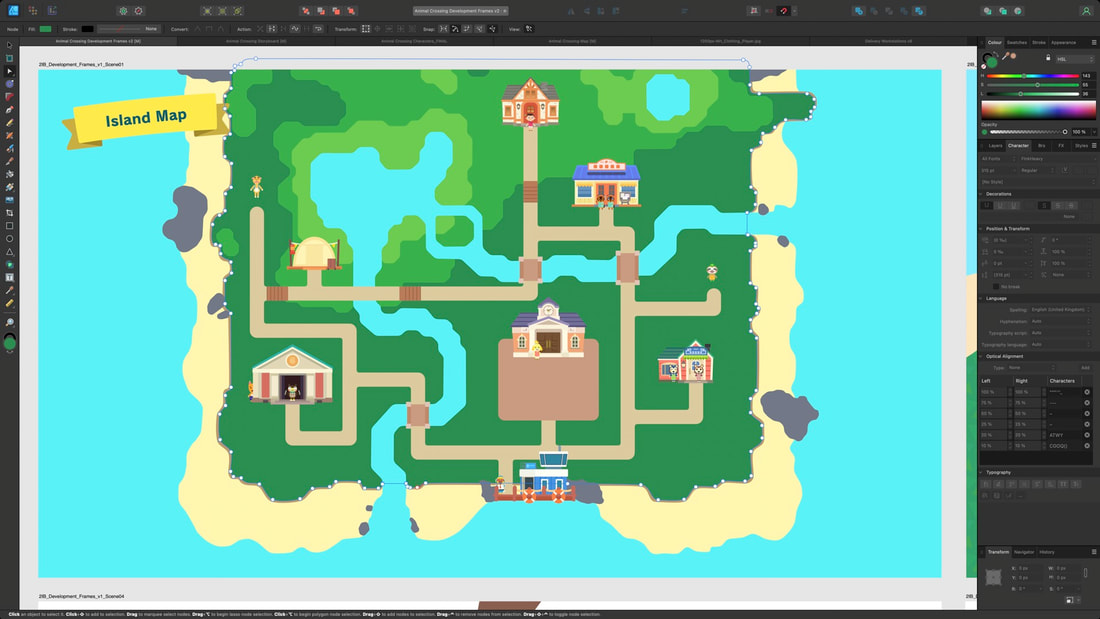Toggle the No break checkbox
The height and width of the screenshot is (619, 1100).
coord(996,286)
